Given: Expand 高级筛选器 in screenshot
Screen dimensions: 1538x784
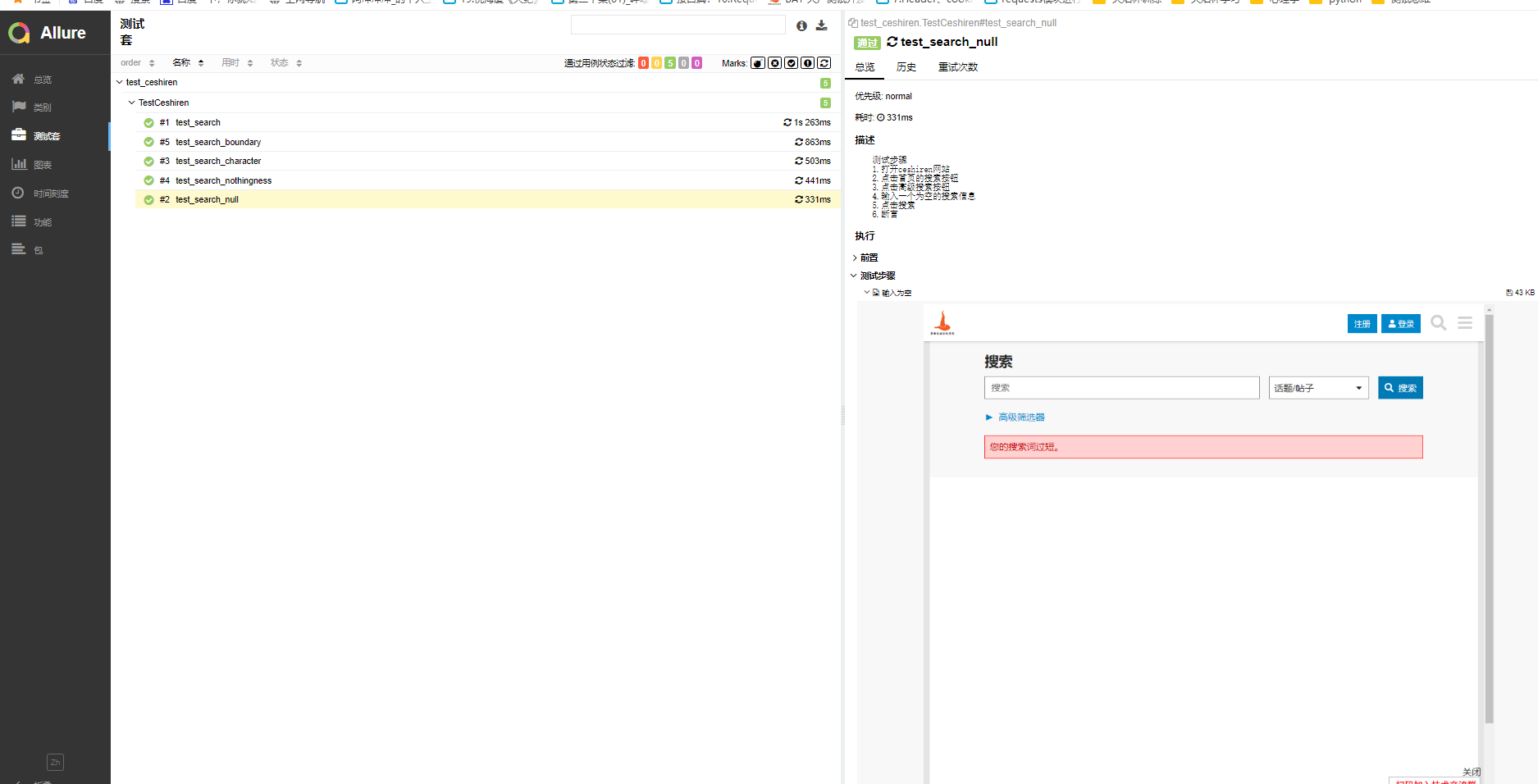Looking at the screenshot, I should pyautogui.click(x=1015, y=417).
